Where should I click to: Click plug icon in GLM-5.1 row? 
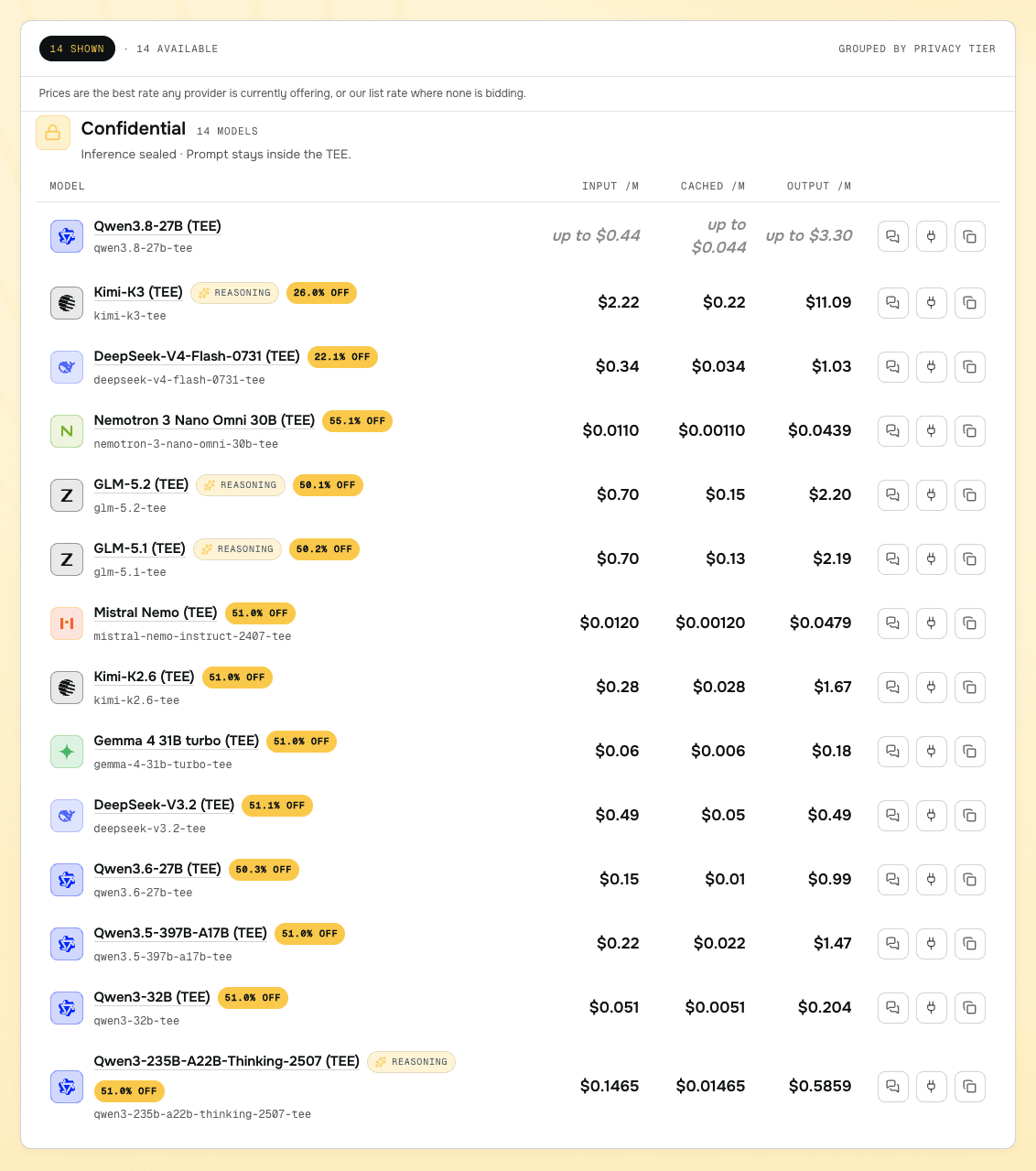click(932, 558)
